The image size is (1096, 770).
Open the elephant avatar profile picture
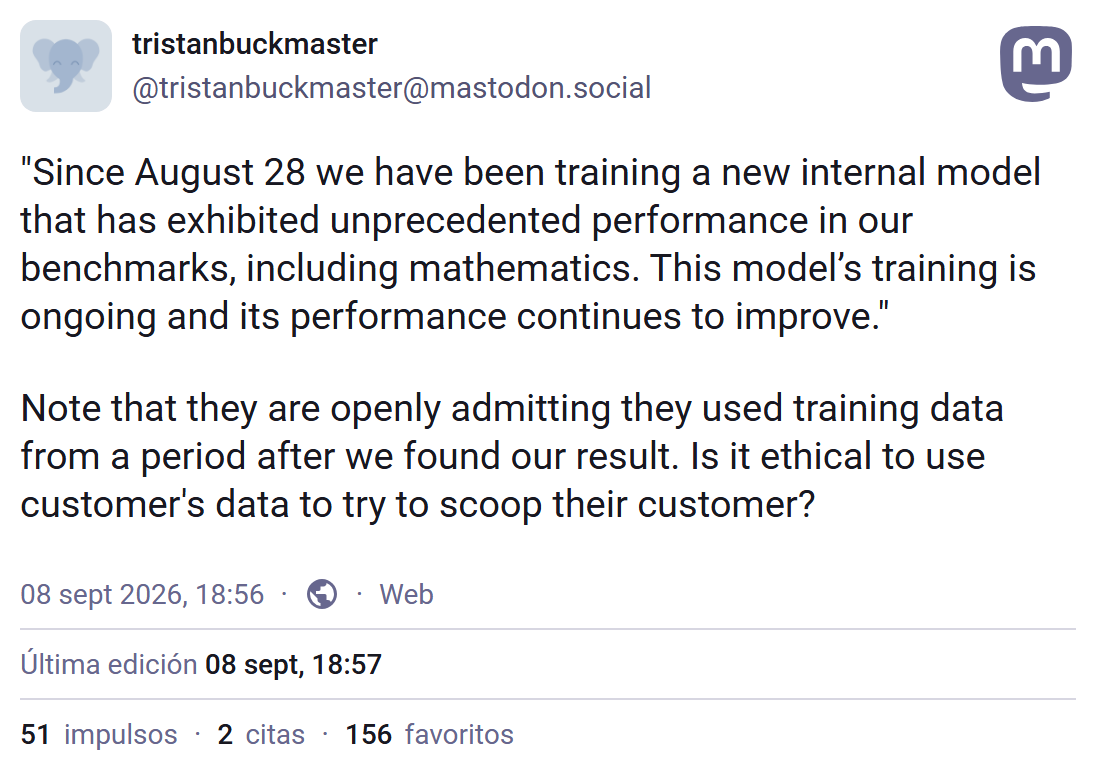point(66,66)
